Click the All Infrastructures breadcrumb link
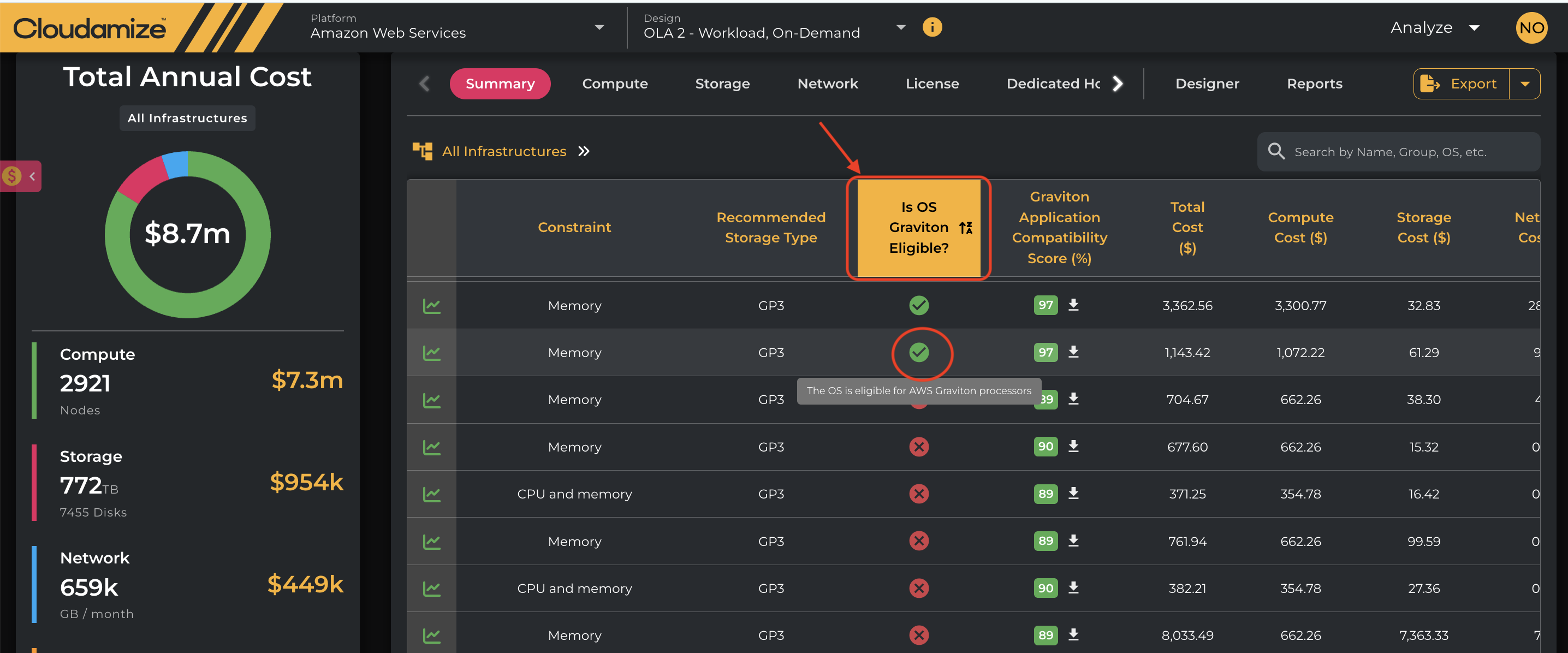The height and width of the screenshot is (653, 1568). [x=503, y=152]
